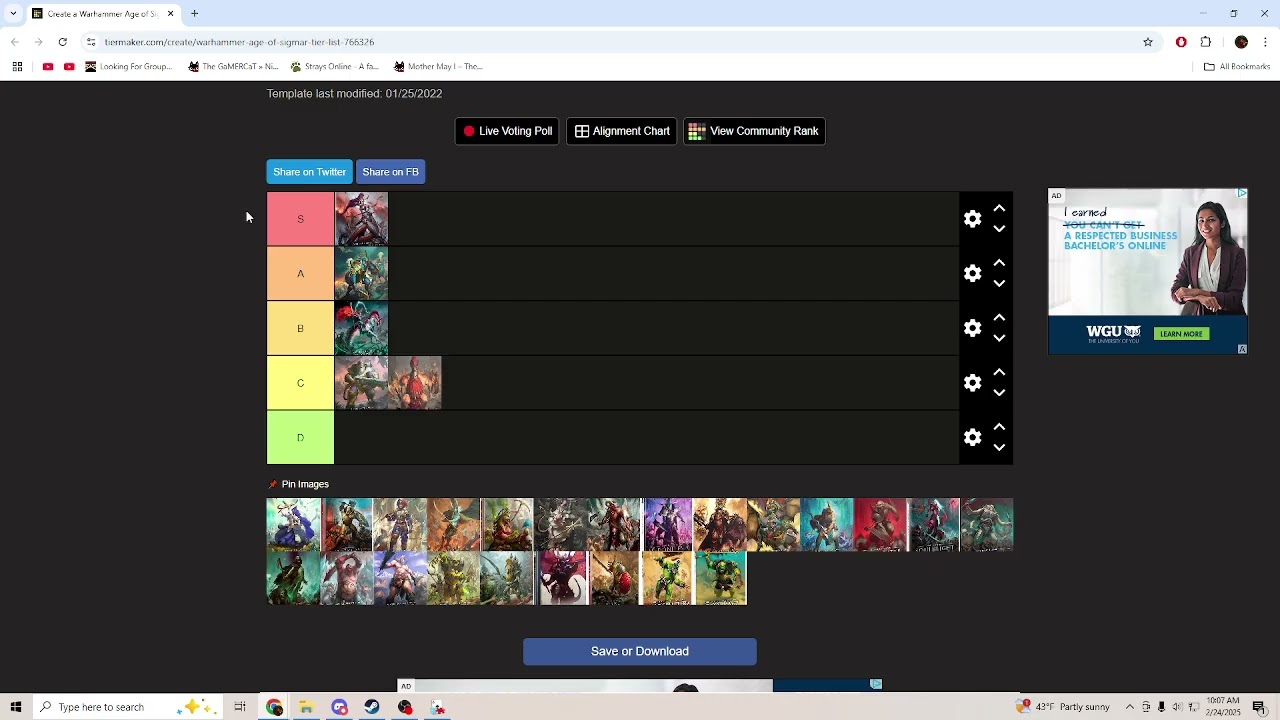
Task: Move A tier row down with arrow
Action: click(999, 284)
